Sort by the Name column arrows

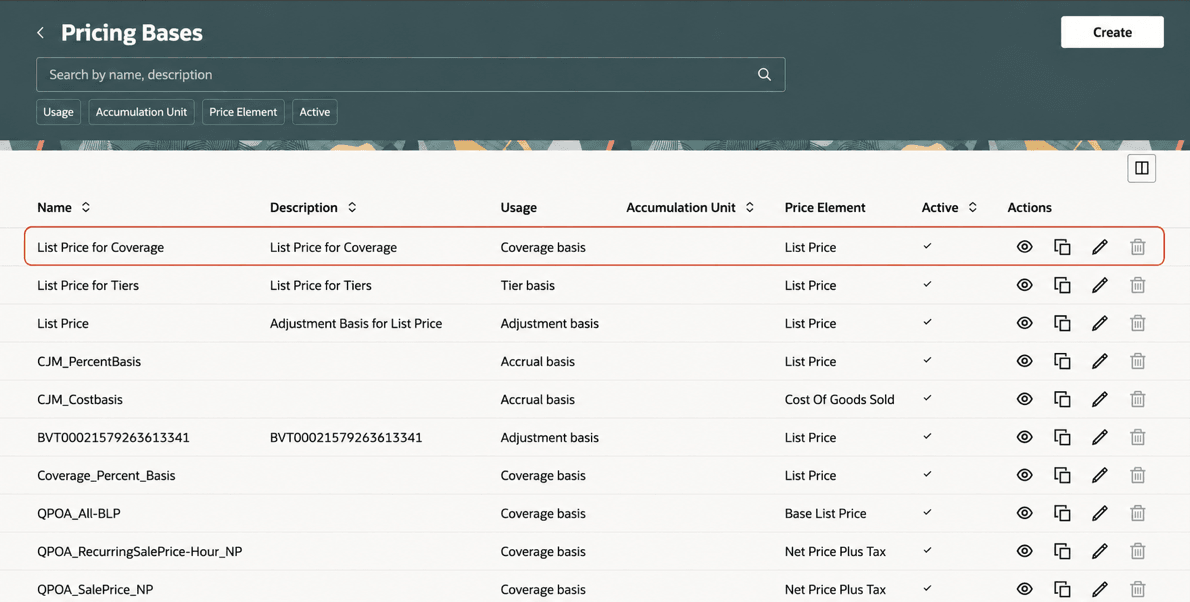pyautogui.click(x=86, y=207)
